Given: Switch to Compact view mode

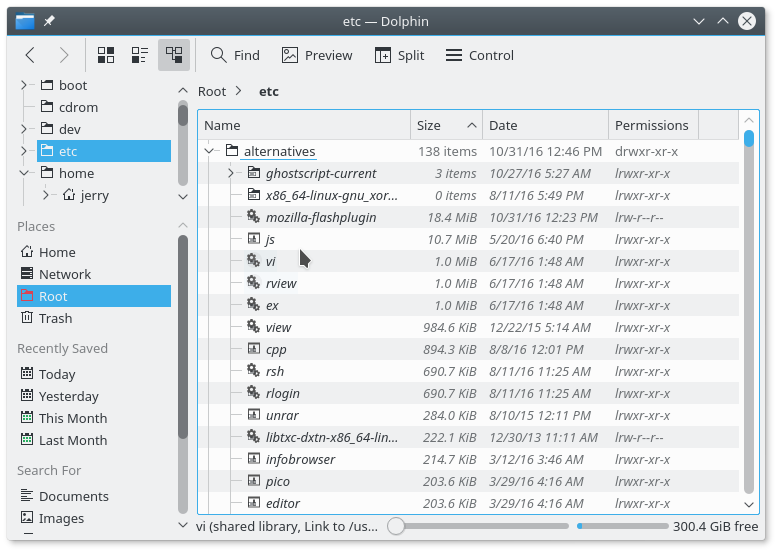Looking at the screenshot, I should point(140,55).
